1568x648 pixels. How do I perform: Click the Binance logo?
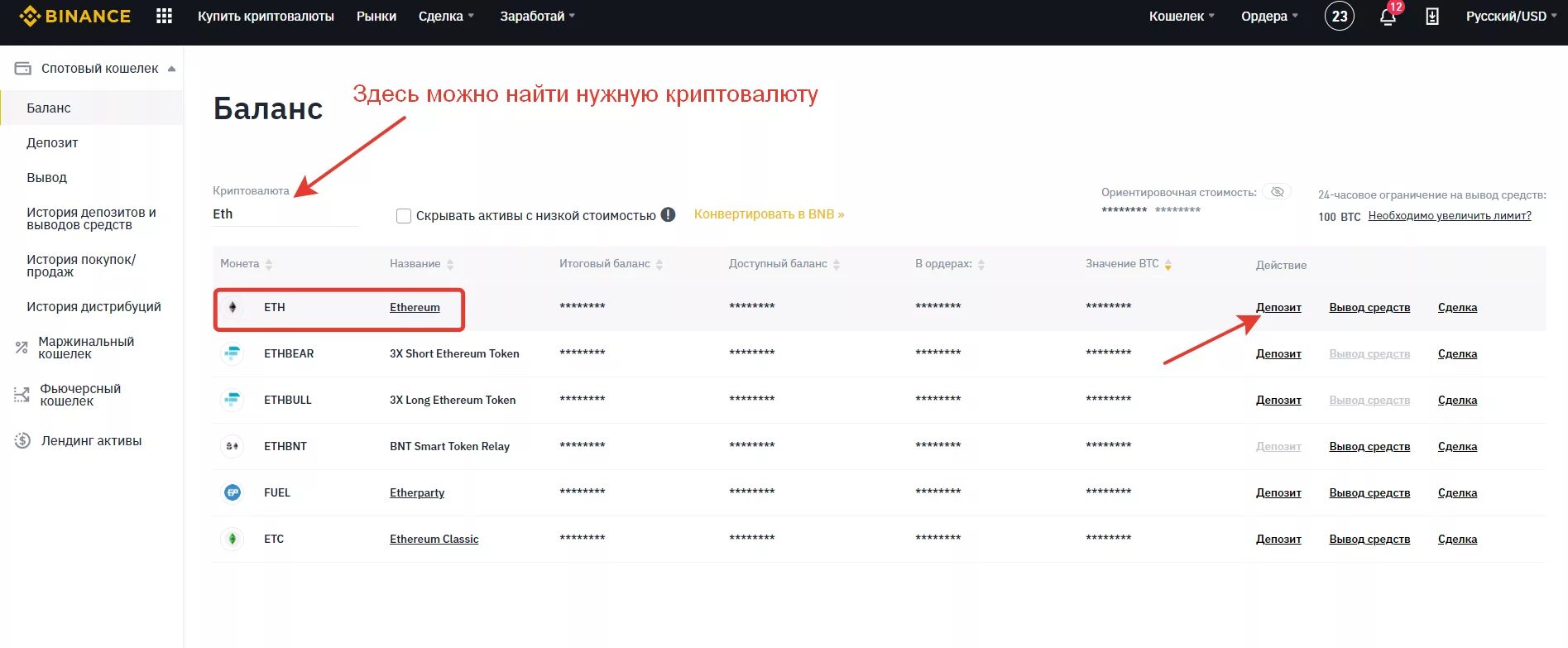pos(75,16)
